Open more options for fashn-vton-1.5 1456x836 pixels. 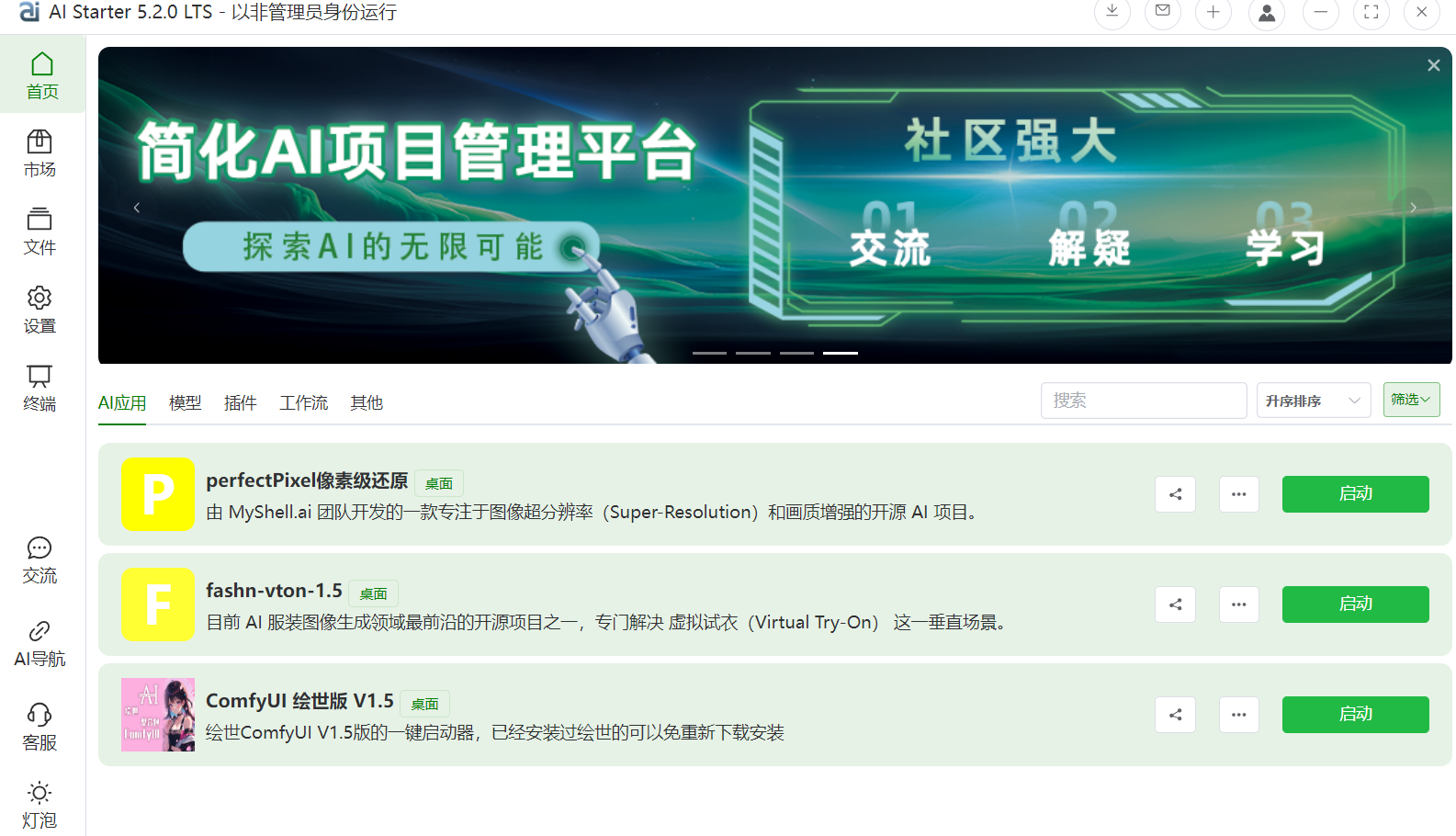(1239, 604)
